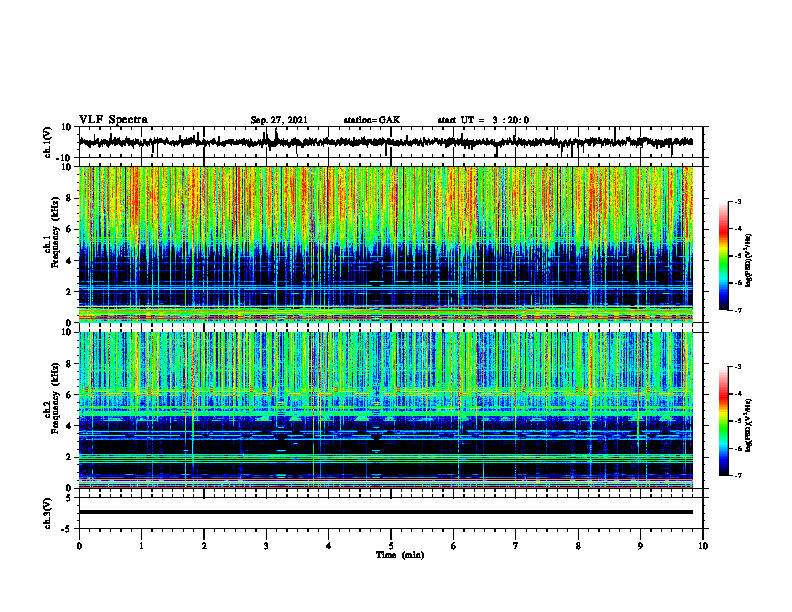Select the "start UT = 3 :20: 0" text
792x612 pixels.
(483, 120)
